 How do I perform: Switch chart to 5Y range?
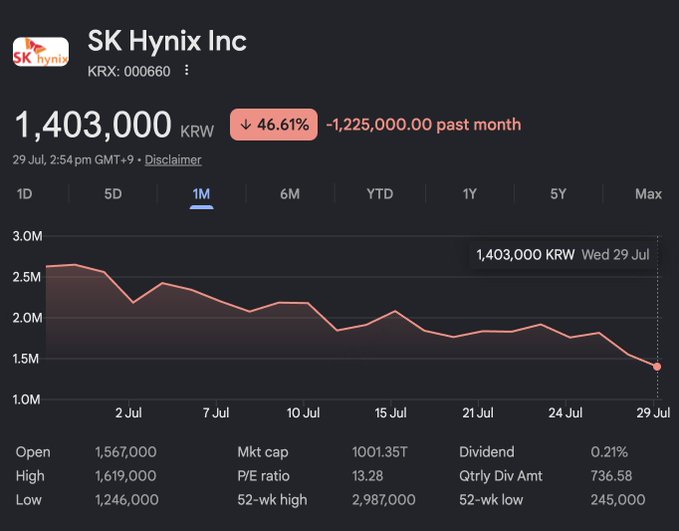tap(558, 194)
